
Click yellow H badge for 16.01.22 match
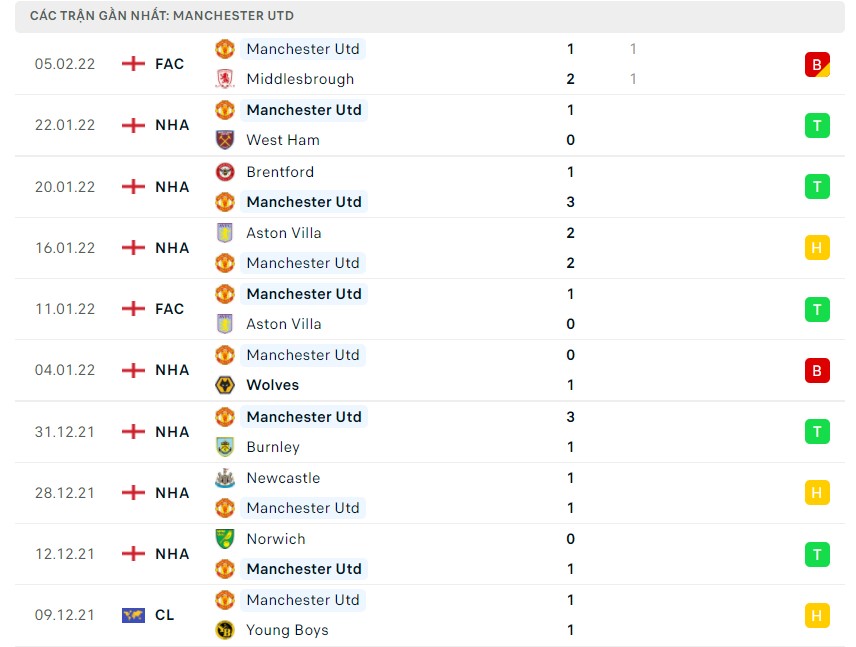817,248
